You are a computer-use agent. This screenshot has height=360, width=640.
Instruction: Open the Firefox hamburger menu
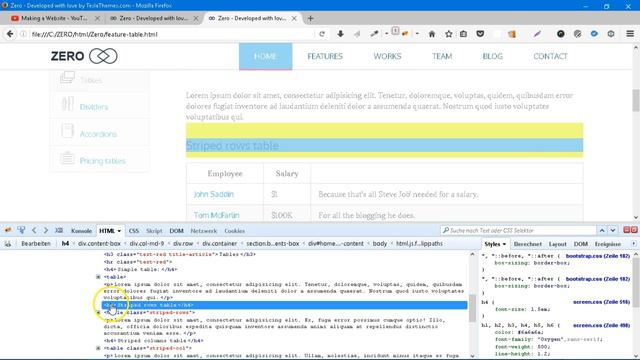[x=630, y=34]
